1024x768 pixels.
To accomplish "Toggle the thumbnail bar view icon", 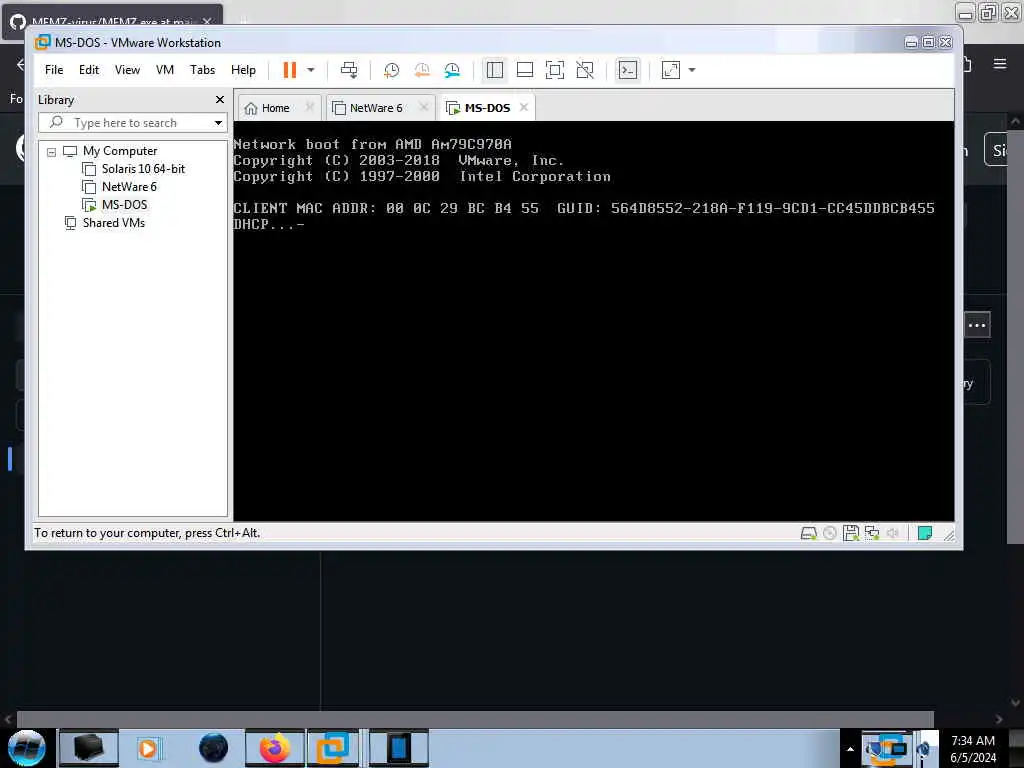I will pyautogui.click(x=524, y=70).
